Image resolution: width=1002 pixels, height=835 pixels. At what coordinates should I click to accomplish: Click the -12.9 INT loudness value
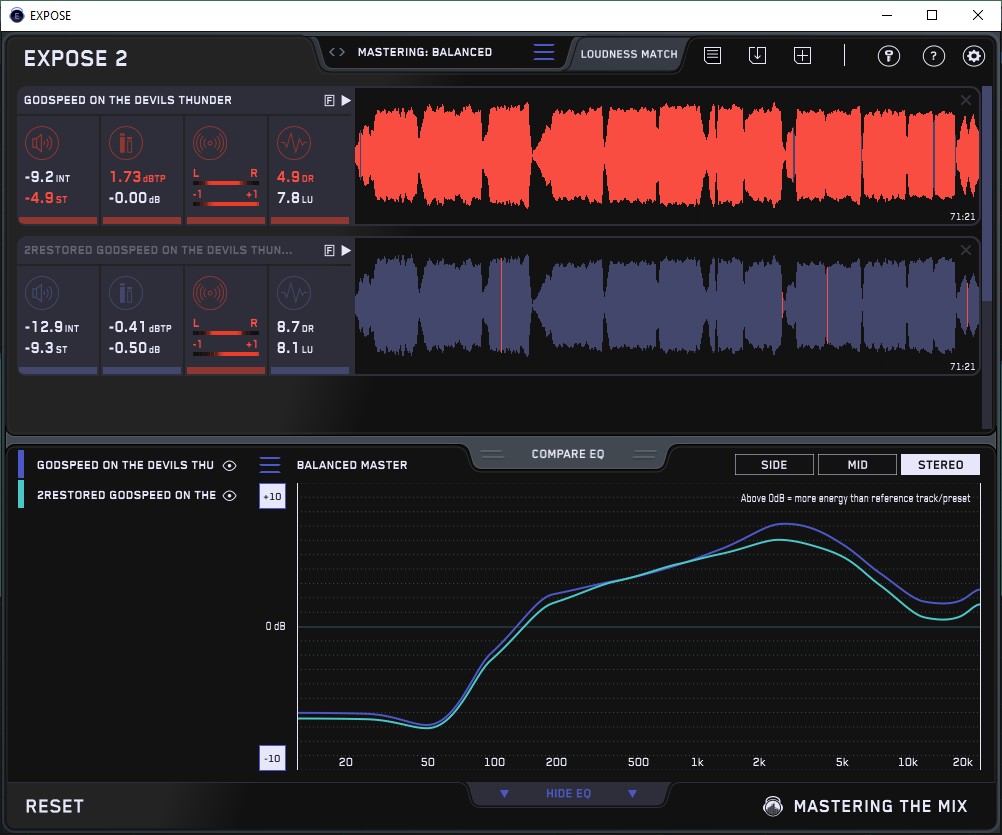coord(52,327)
